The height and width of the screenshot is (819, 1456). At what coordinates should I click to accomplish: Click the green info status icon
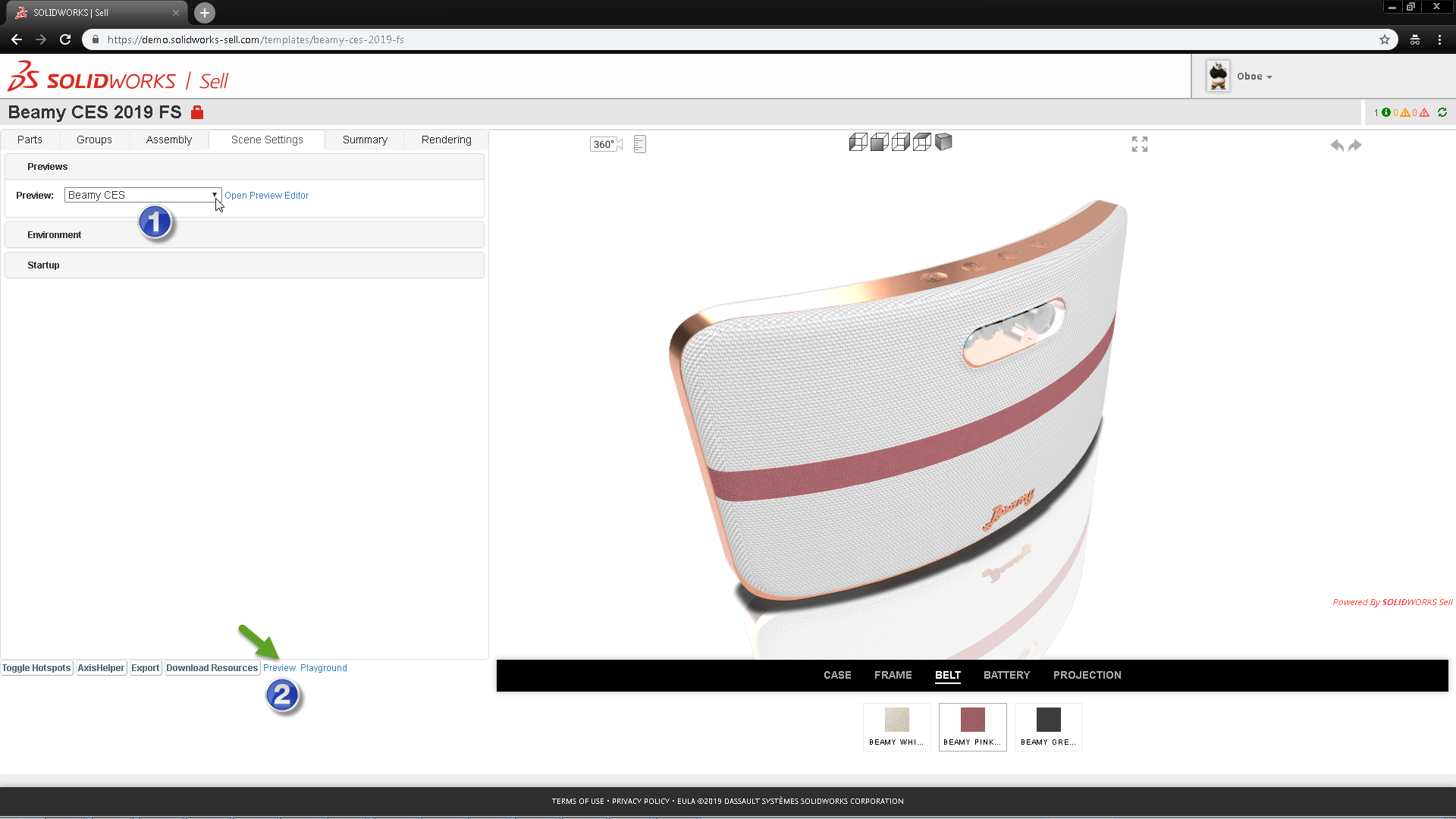(x=1386, y=112)
